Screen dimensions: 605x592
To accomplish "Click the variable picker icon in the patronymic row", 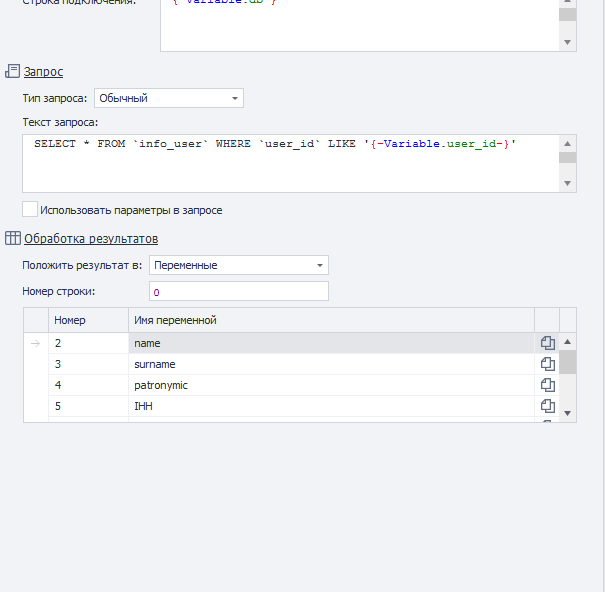I will tap(547, 385).
